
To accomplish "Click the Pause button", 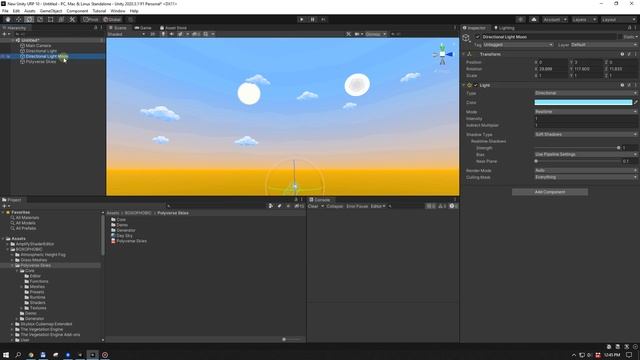I will 313,20.
